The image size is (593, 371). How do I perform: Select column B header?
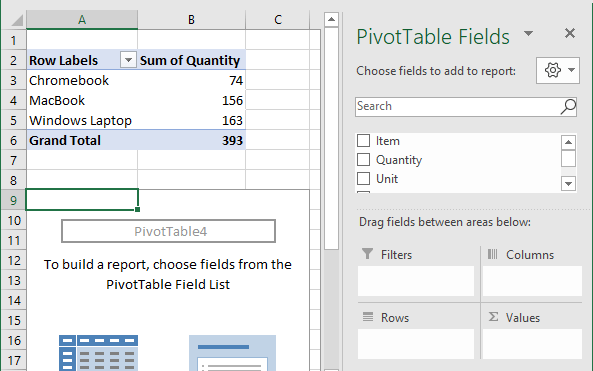(x=191, y=20)
